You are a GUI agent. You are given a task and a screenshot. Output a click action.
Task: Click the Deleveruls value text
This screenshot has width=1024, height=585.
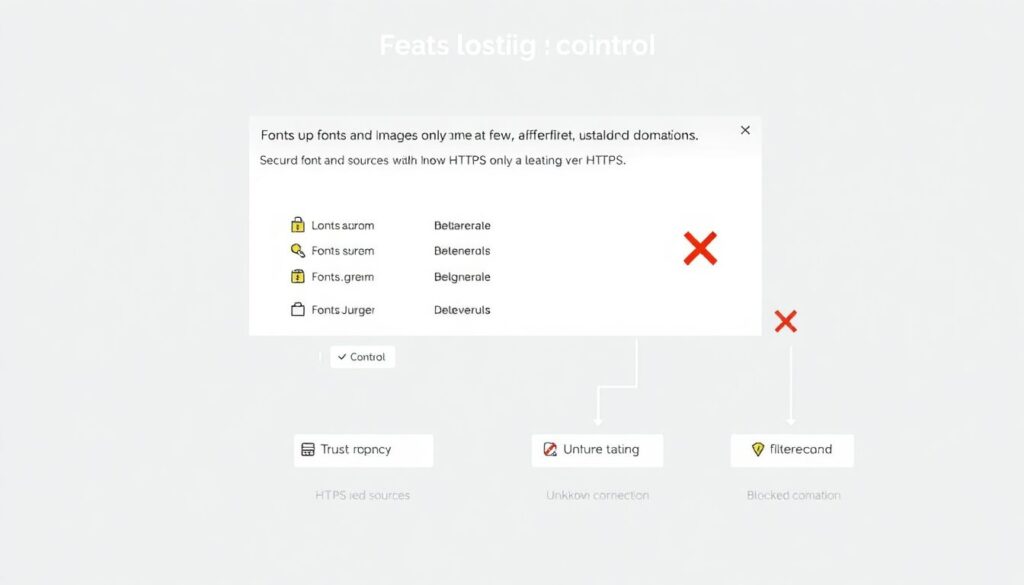pos(462,310)
